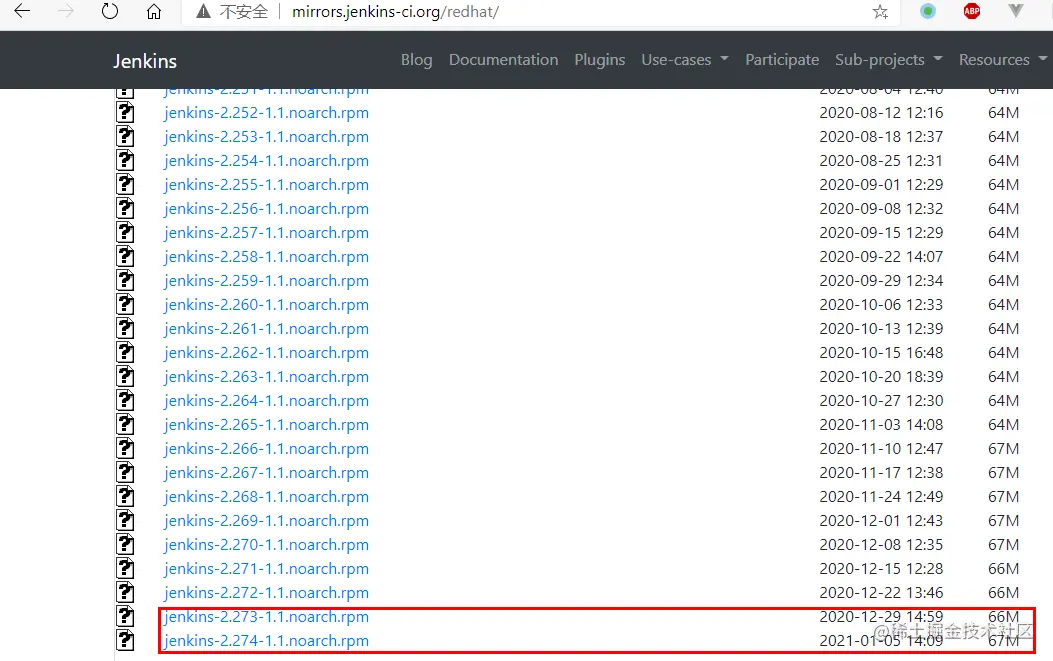Open the Blog nav item
Viewport: 1053px width, 661px height.
[416, 60]
